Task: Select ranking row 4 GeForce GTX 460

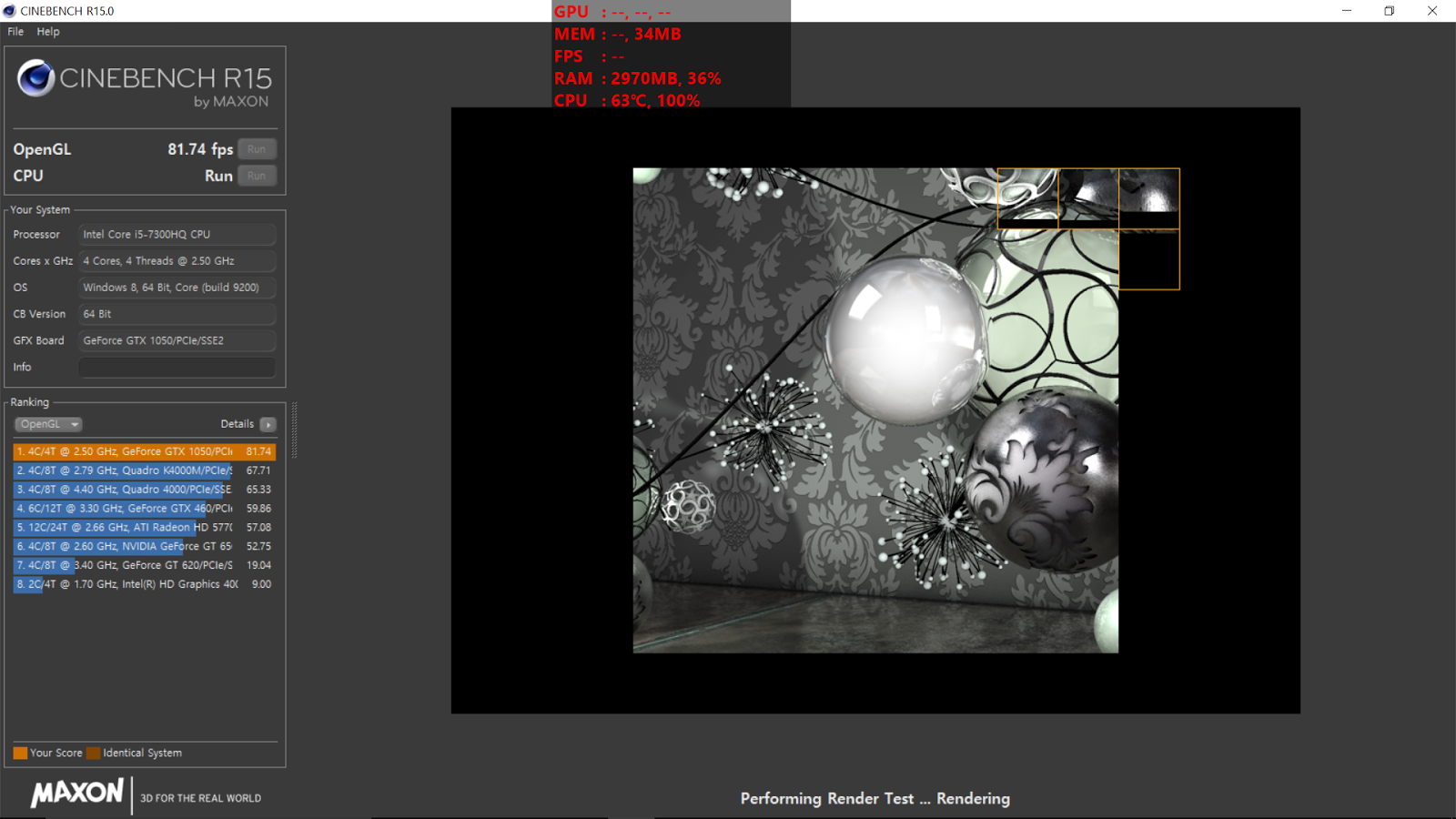Action: click(x=144, y=509)
